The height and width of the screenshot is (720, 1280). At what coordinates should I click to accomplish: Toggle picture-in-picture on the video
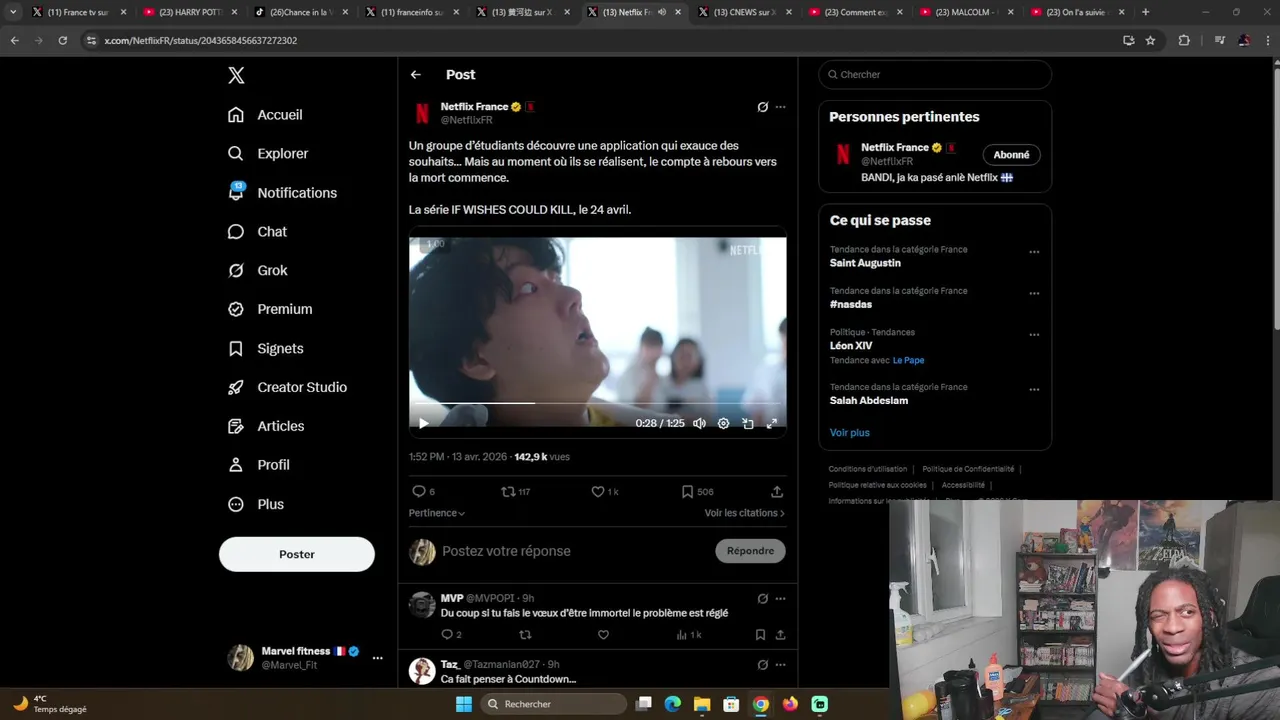748,424
